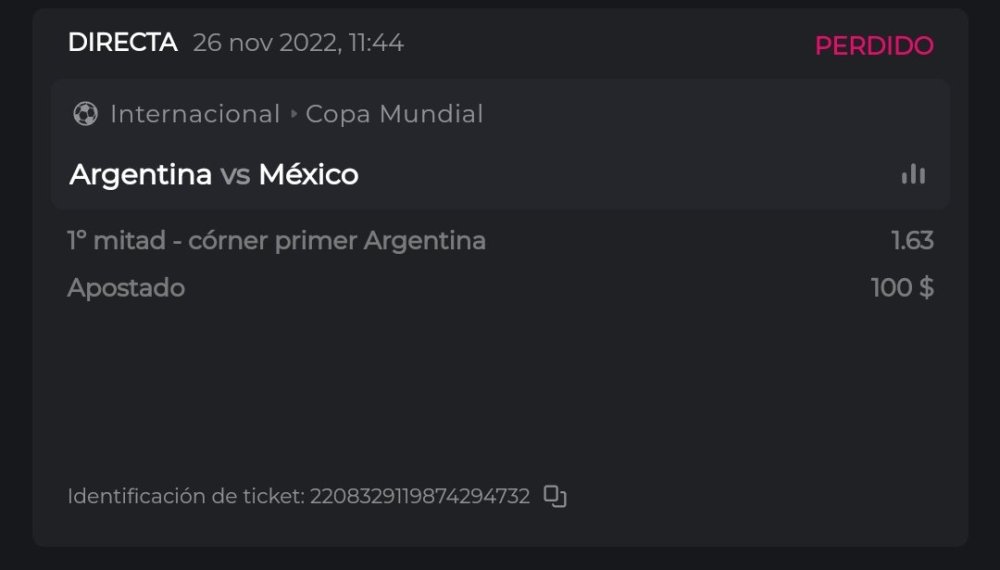1000x570 pixels.
Task: Click the 'Identificación de ticket' label
Action: (x=185, y=496)
